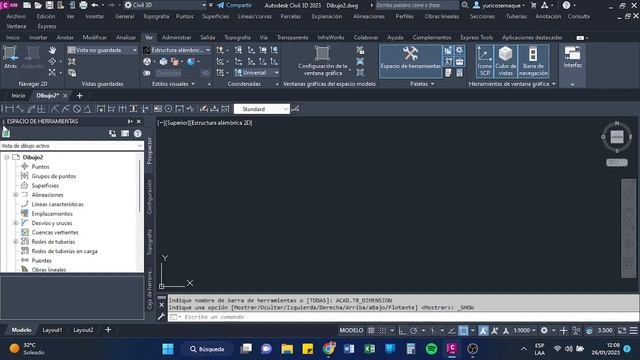Click the taskbar Búsqueda search box

tap(207, 349)
